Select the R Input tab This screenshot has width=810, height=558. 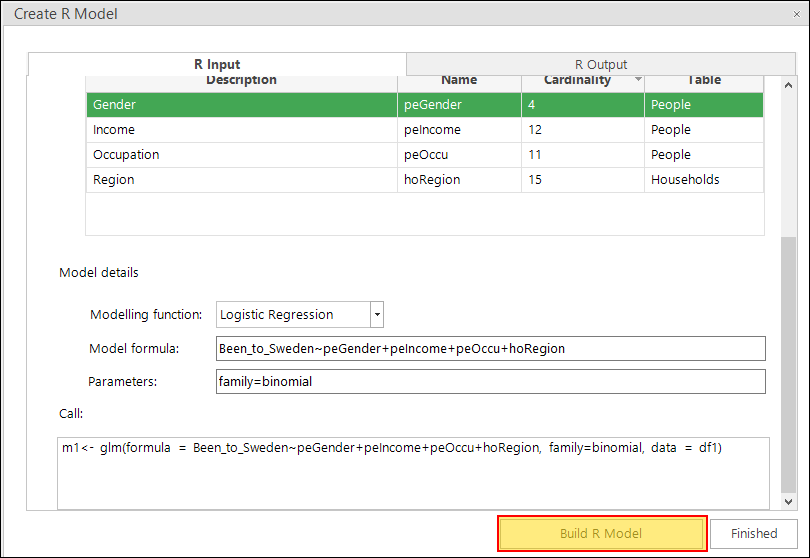[x=217, y=64]
